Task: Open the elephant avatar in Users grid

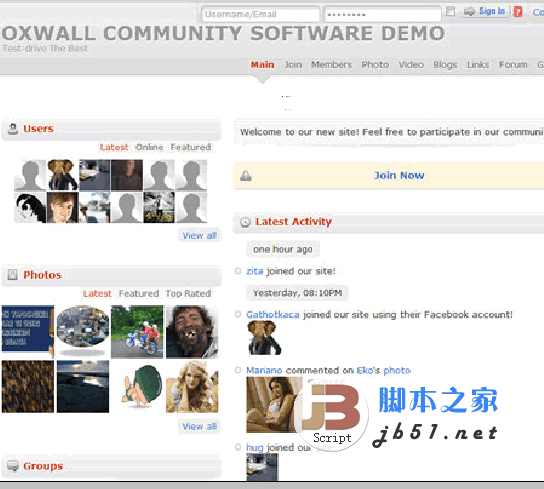Action: tap(62, 175)
